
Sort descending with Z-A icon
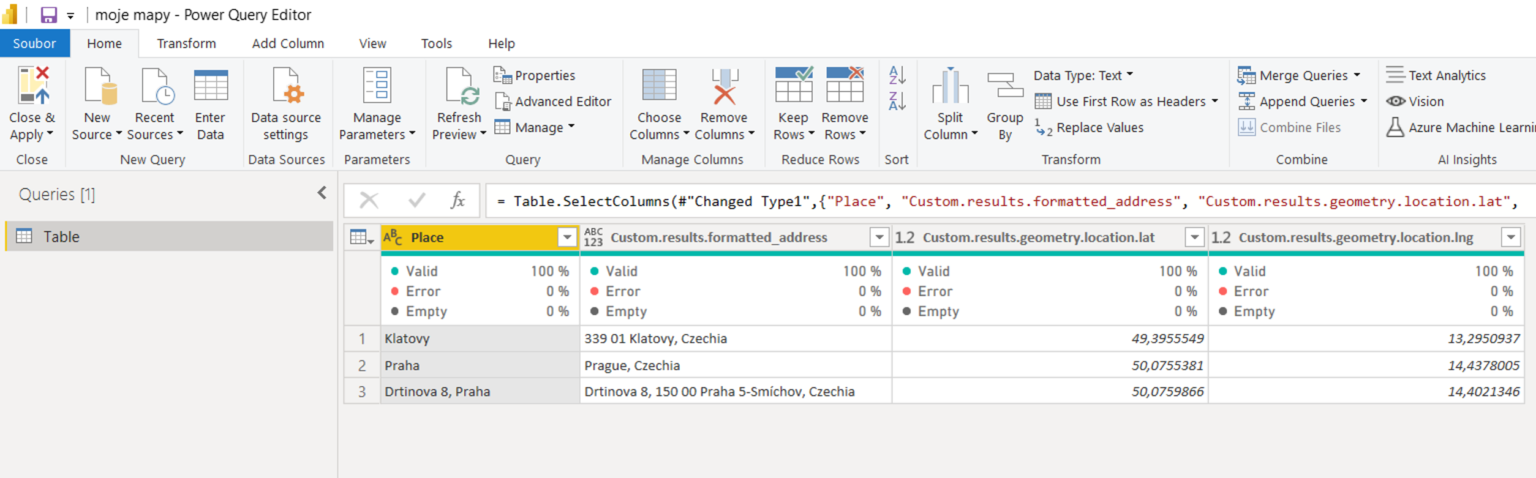(897, 101)
